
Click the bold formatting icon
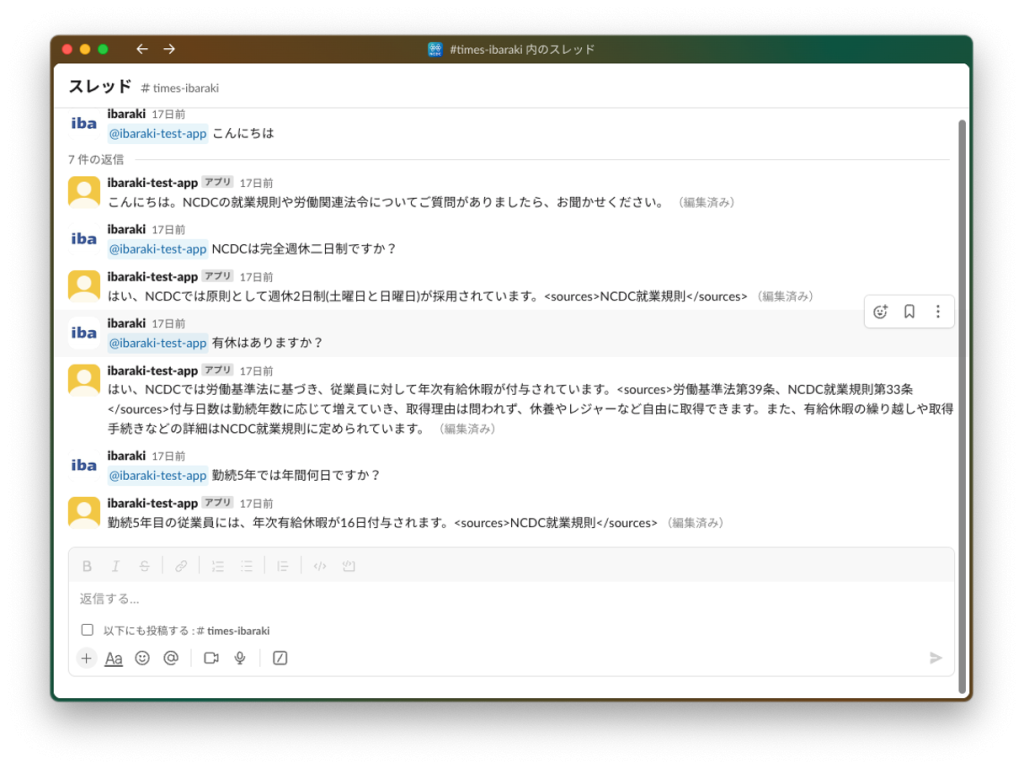coord(87,566)
